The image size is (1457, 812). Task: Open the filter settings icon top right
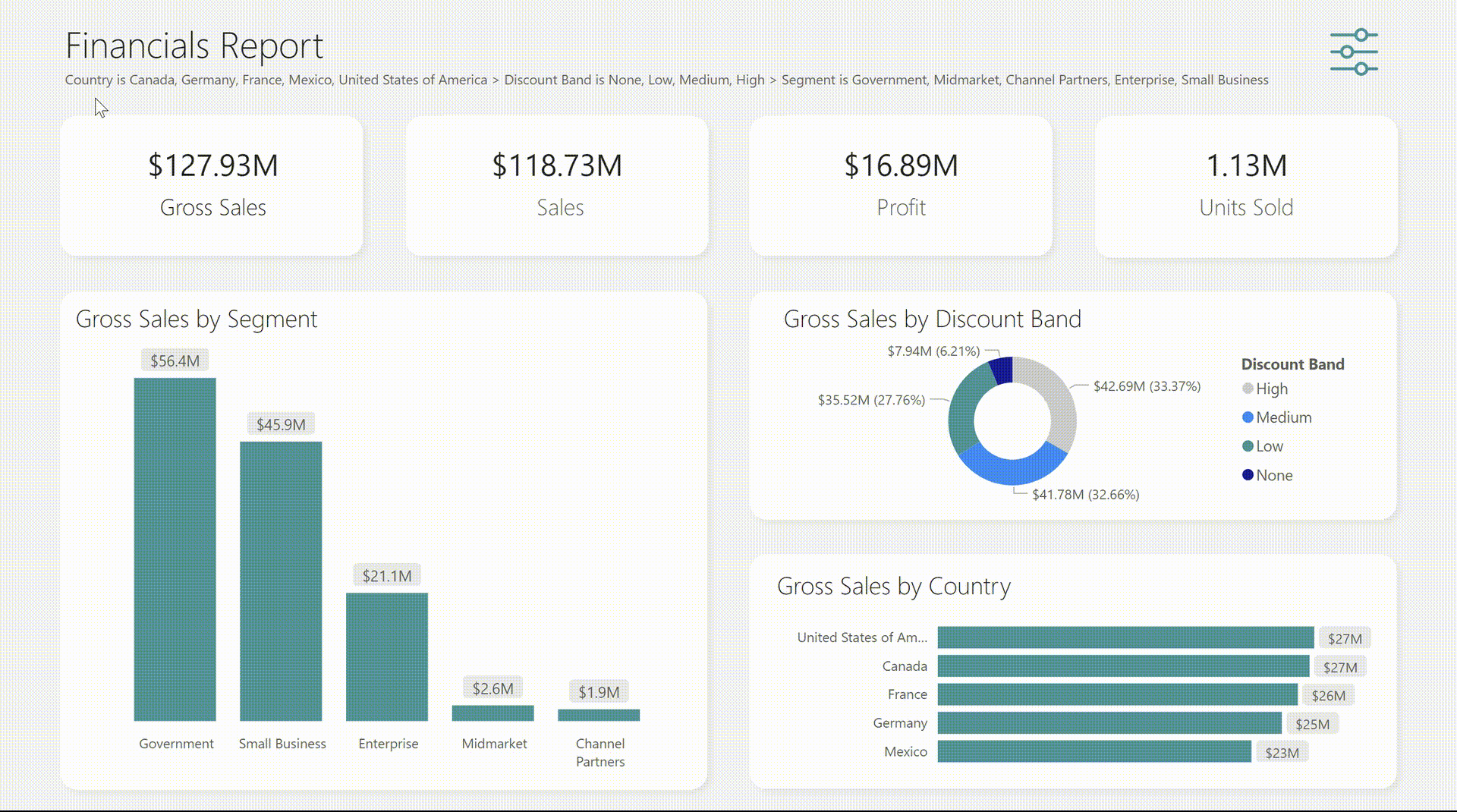[1353, 52]
